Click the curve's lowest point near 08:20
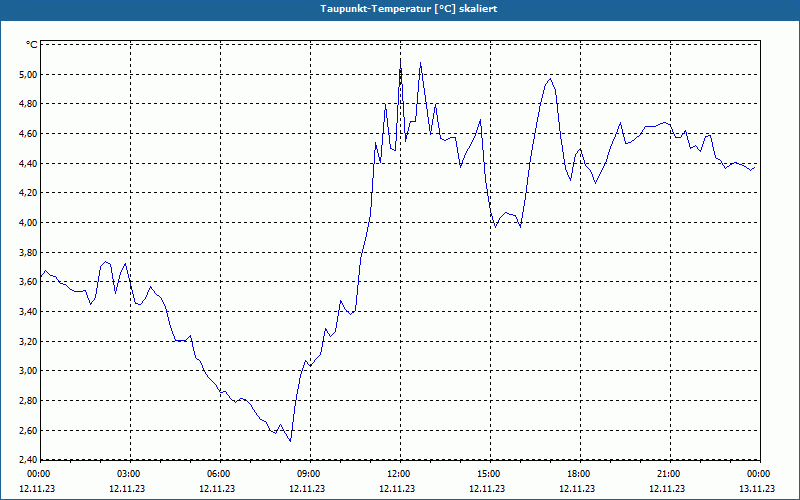This screenshot has width=800, height=500. tap(290, 441)
